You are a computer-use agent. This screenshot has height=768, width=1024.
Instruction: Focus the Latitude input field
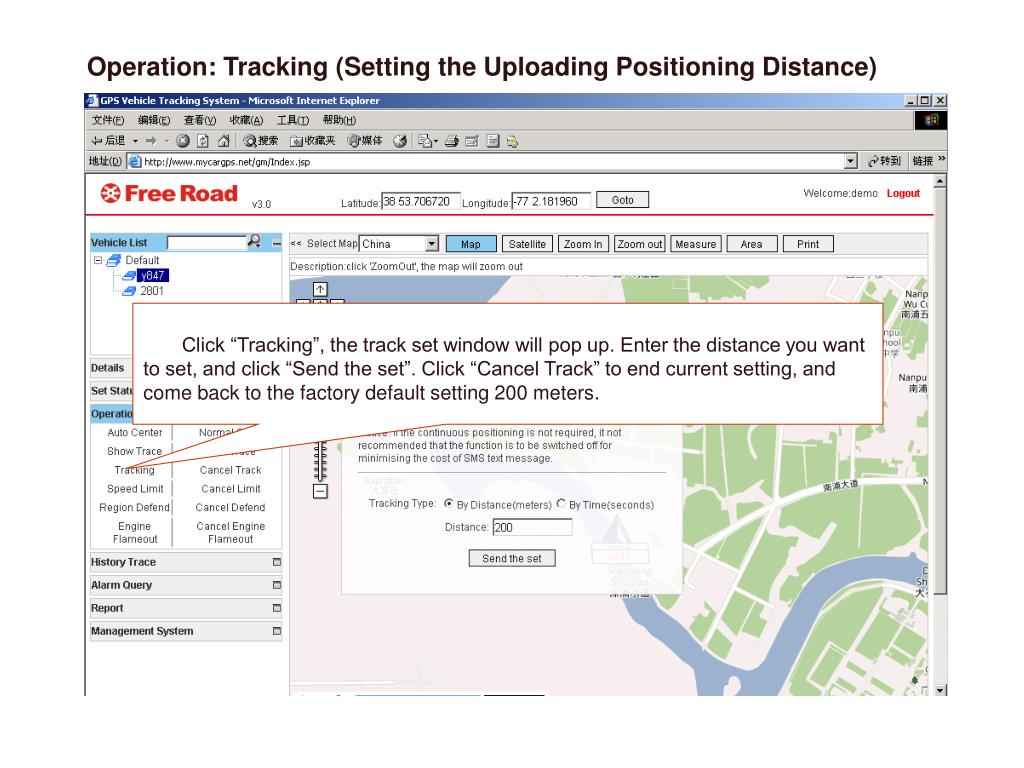point(421,201)
